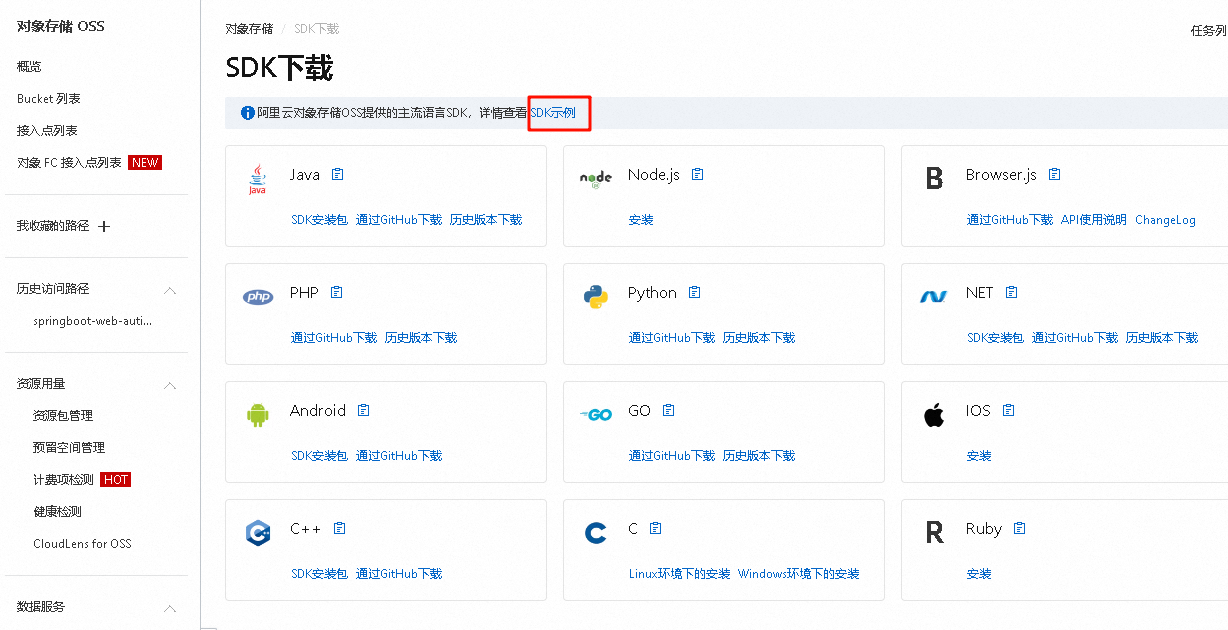The image size is (1228, 630).
Task: Click Browser.js API使用说明 link
Action: (x=1094, y=219)
